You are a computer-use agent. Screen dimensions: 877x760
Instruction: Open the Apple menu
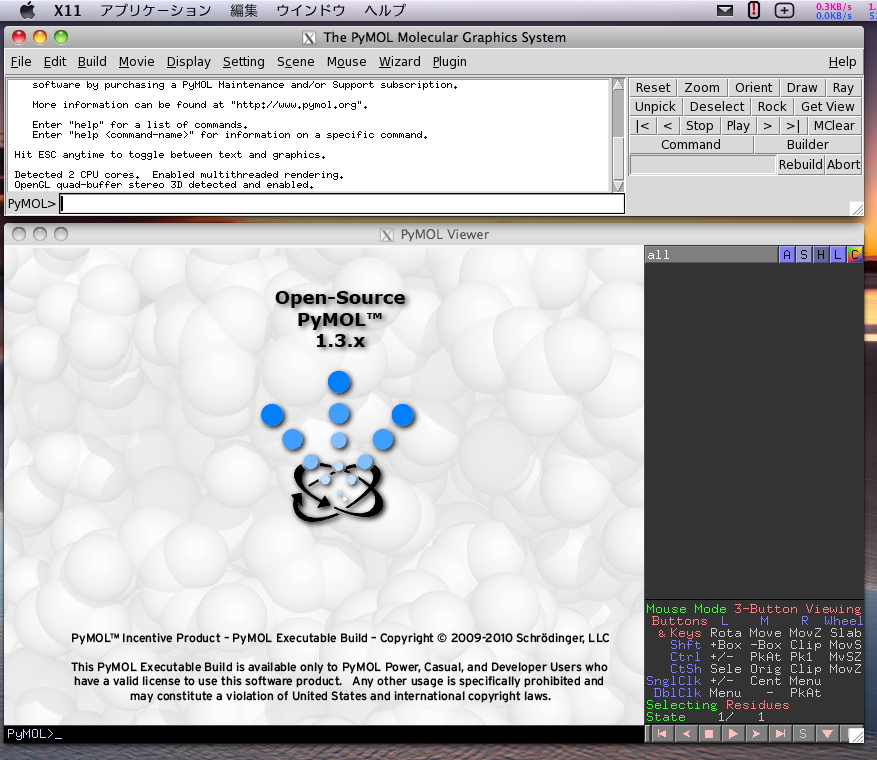point(27,10)
